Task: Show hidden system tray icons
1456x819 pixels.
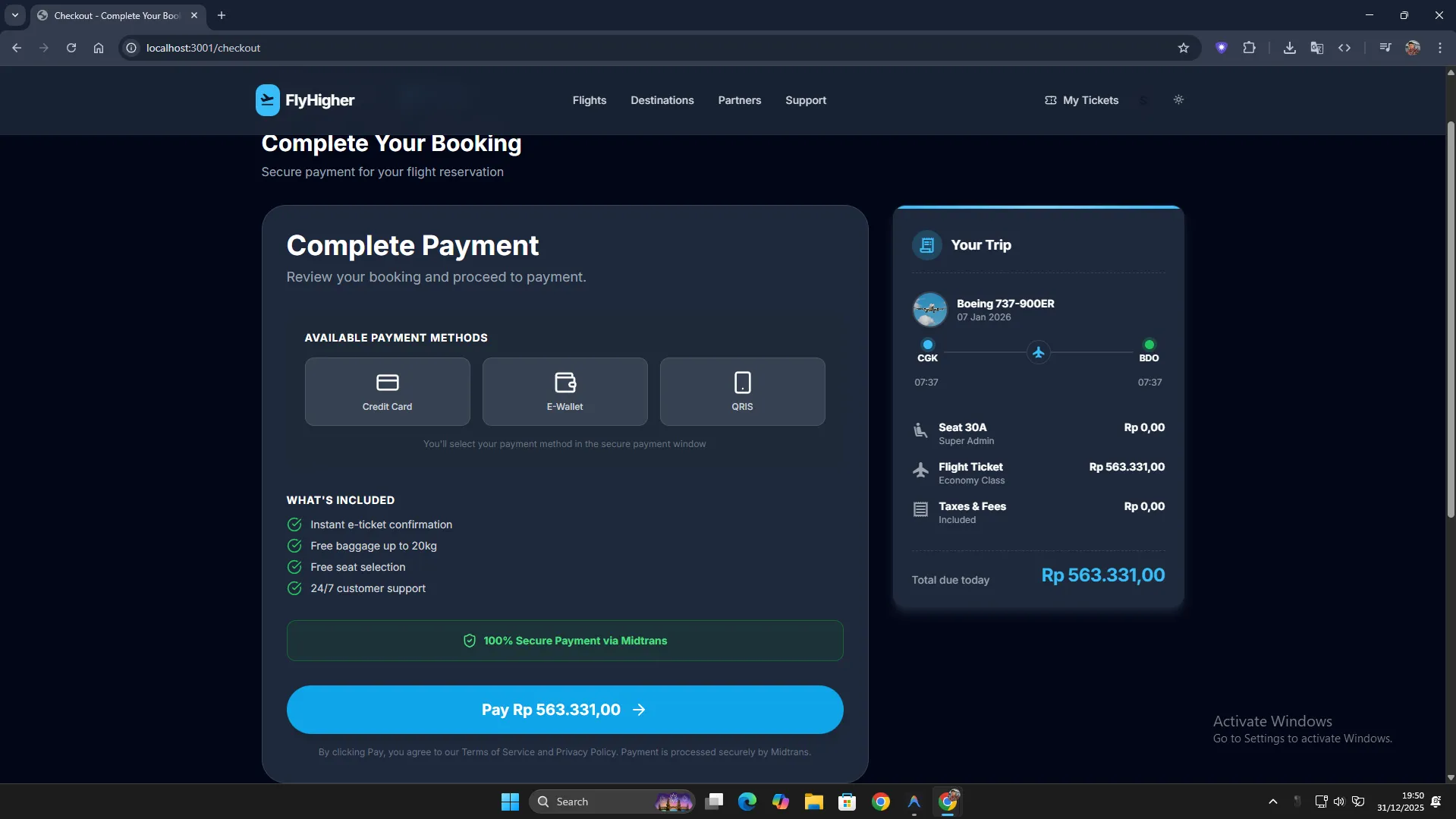Action: pos(1272,802)
